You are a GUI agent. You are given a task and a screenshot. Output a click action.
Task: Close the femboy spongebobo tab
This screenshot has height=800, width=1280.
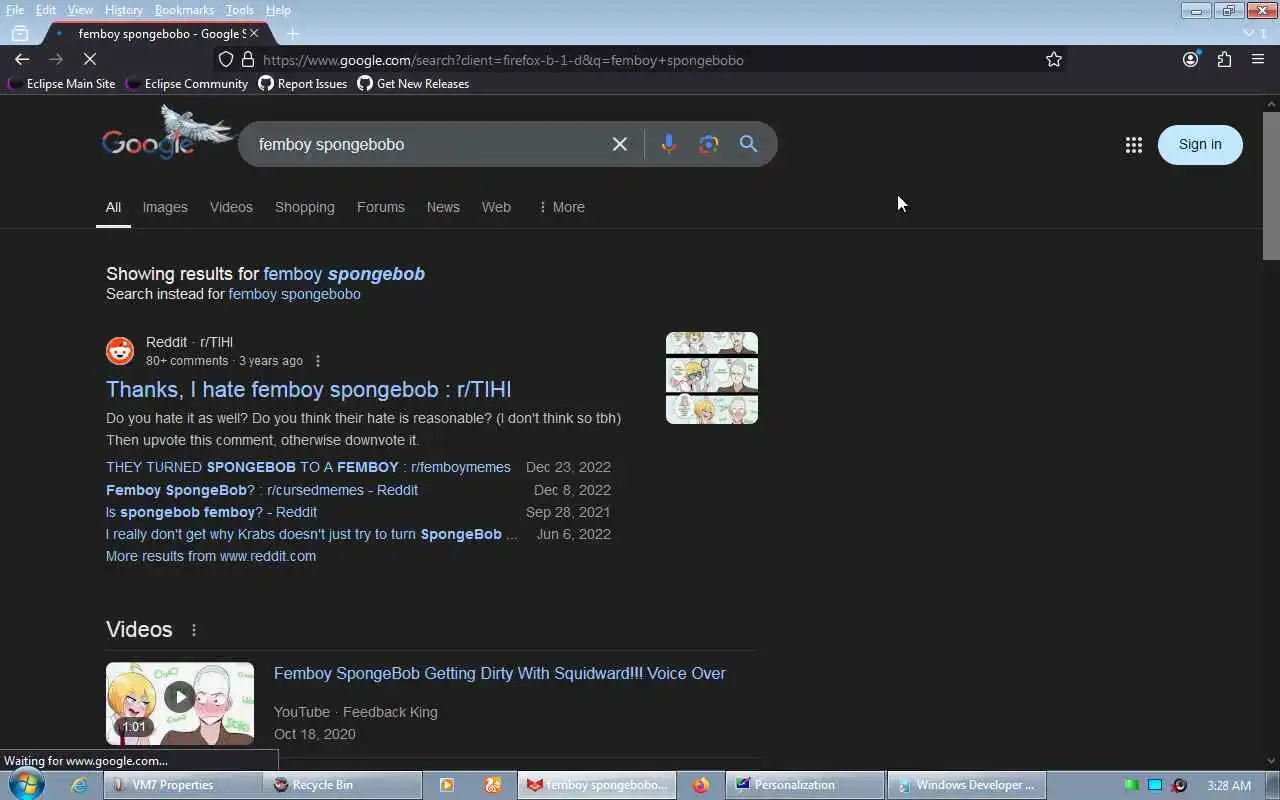254,33
